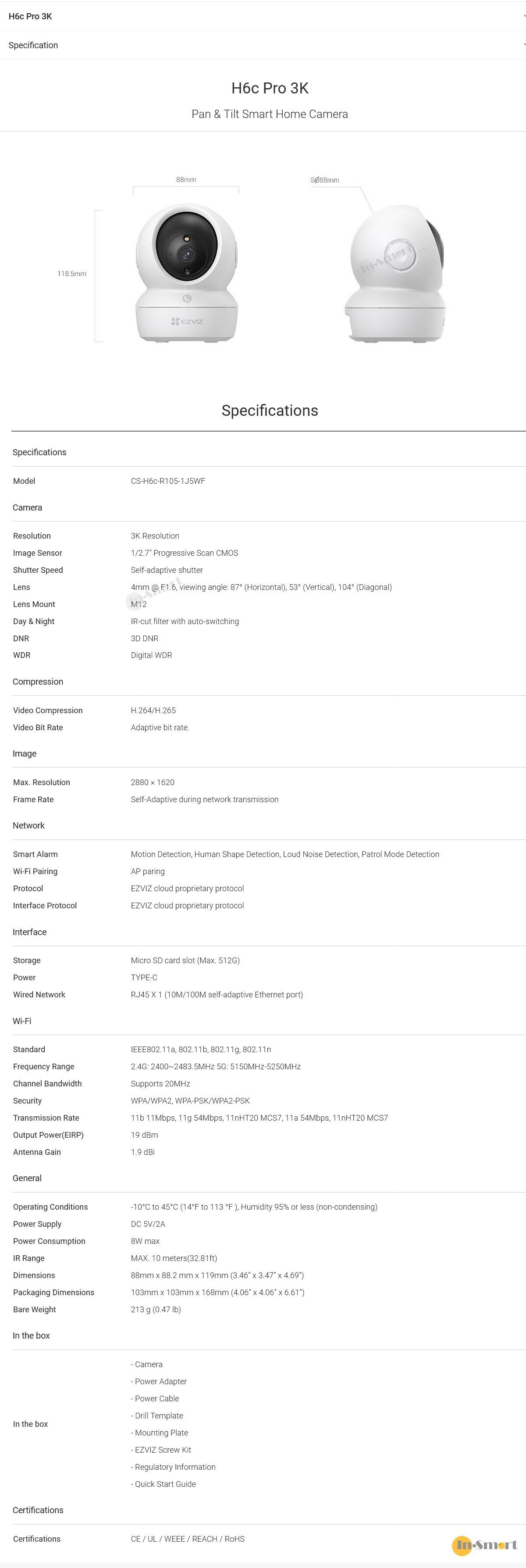Open the Specification menu item at top
The image size is (526, 1568).
33,45
